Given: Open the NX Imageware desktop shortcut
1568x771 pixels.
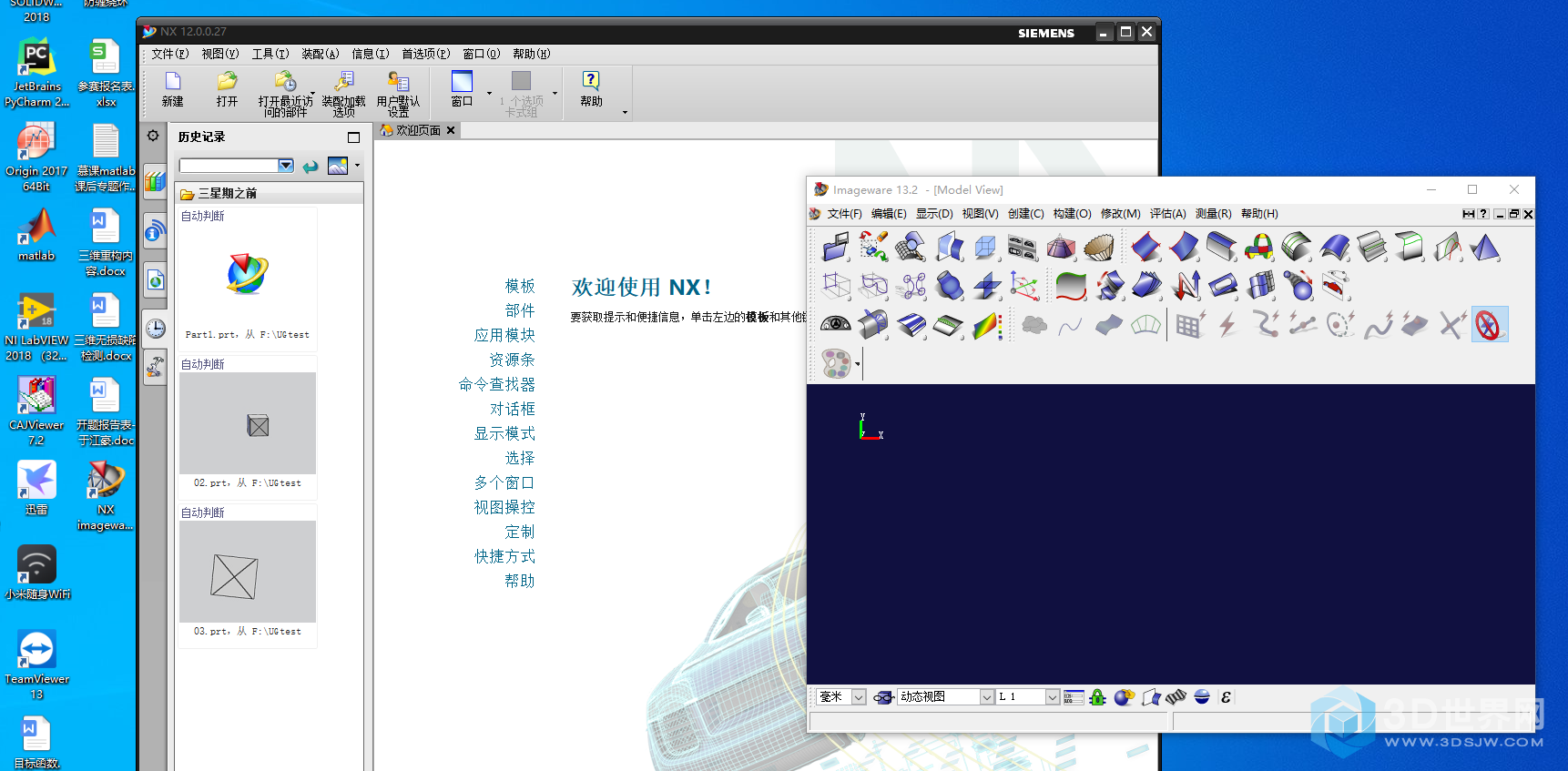Looking at the screenshot, I should (x=106, y=495).
